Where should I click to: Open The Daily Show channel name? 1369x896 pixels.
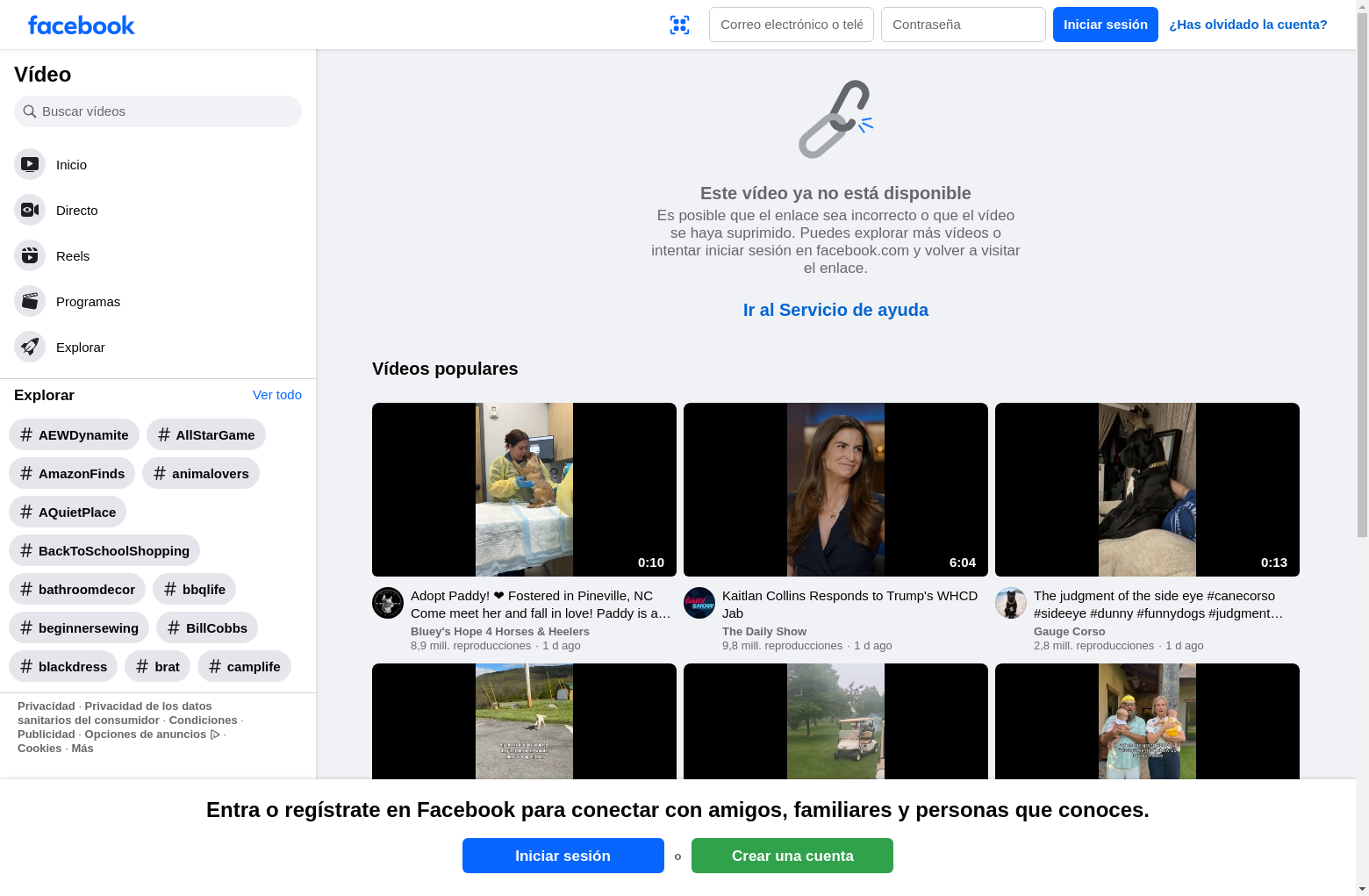coord(764,632)
